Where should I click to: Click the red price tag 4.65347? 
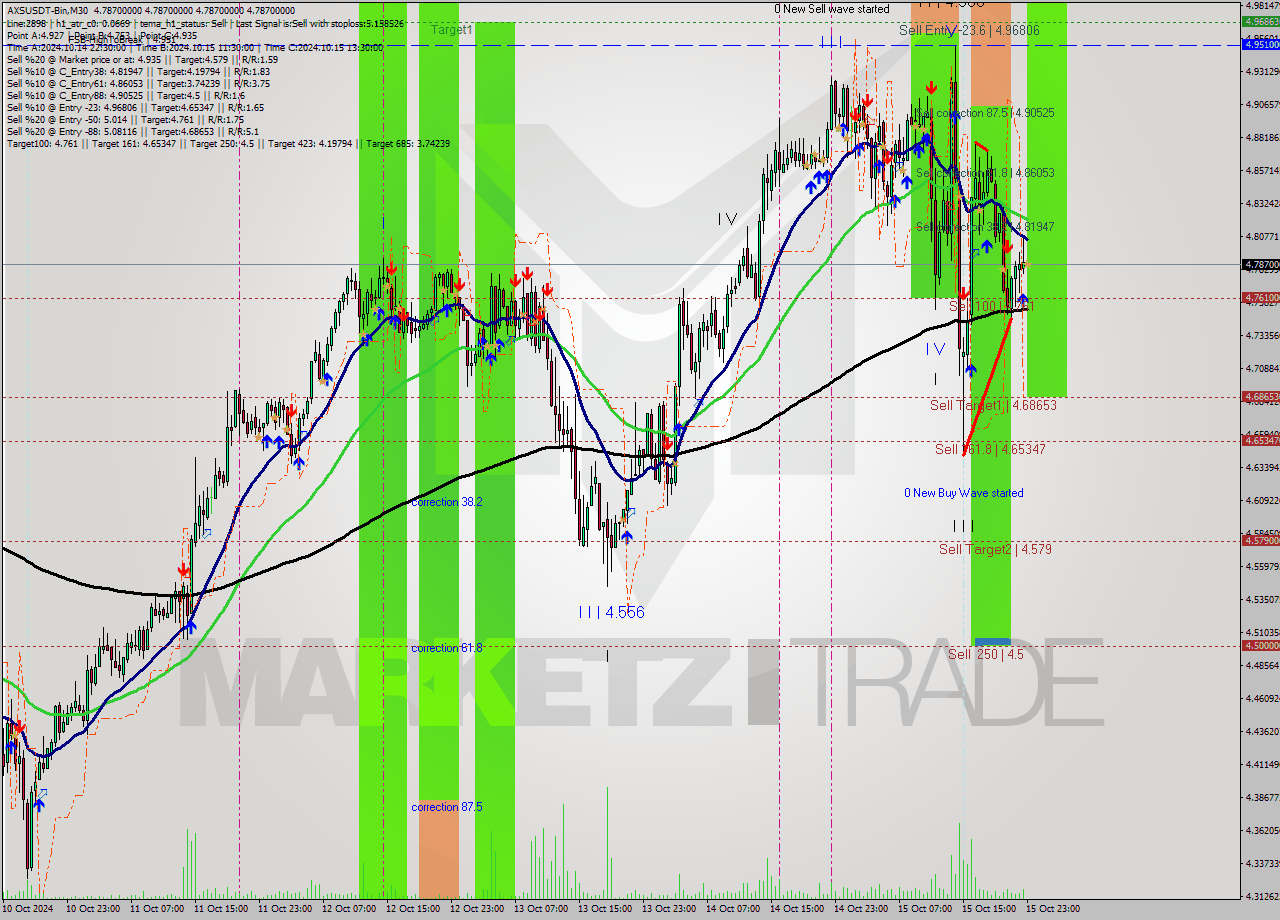[1260, 440]
